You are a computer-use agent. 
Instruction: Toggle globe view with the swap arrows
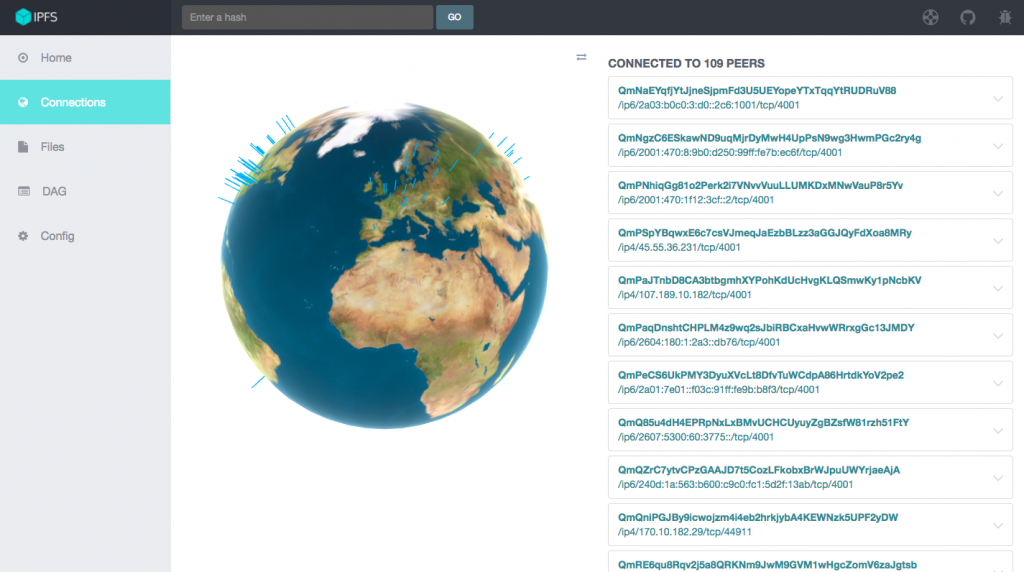pos(581,57)
